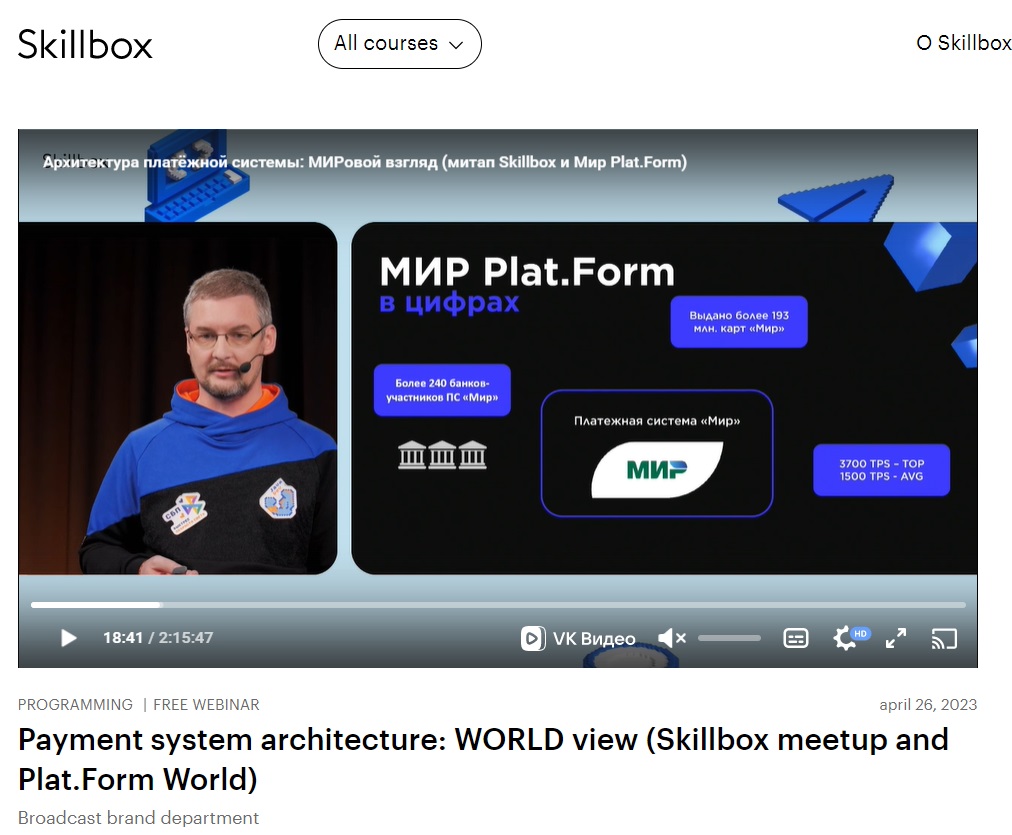Open the VK Видео logo link
The width and height of the screenshot is (1012, 835).
(578, 638)
